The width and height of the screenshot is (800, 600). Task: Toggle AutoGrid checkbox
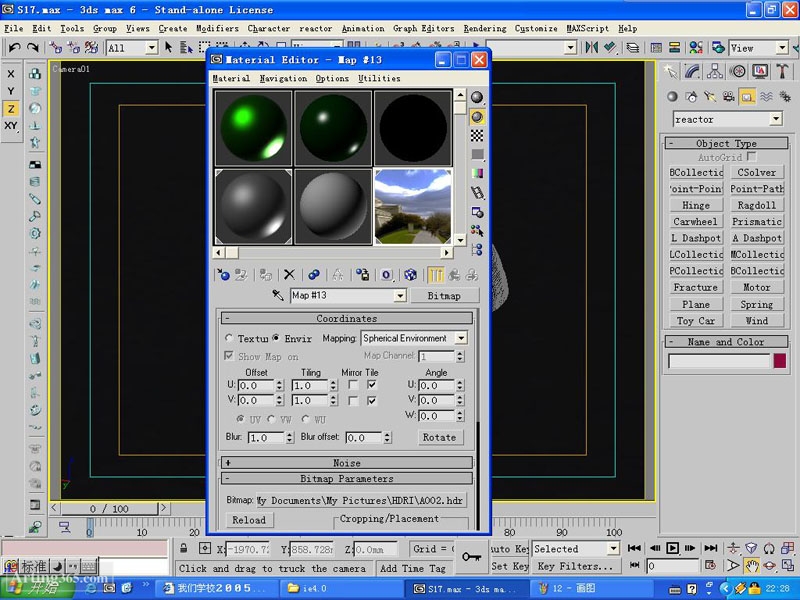pyautogui.click(x=752, y=156)
